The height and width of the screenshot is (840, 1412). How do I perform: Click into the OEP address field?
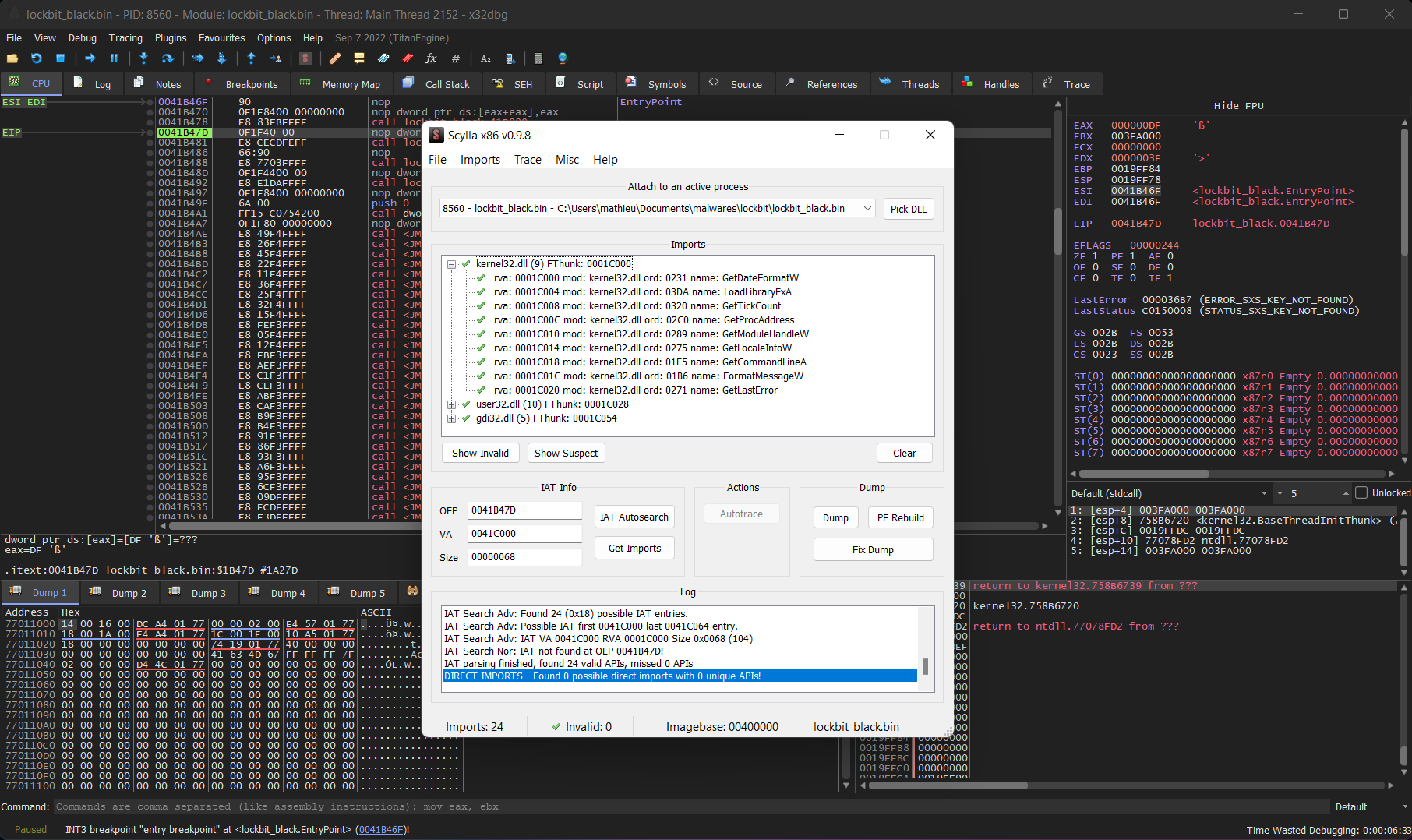(524, 510)
